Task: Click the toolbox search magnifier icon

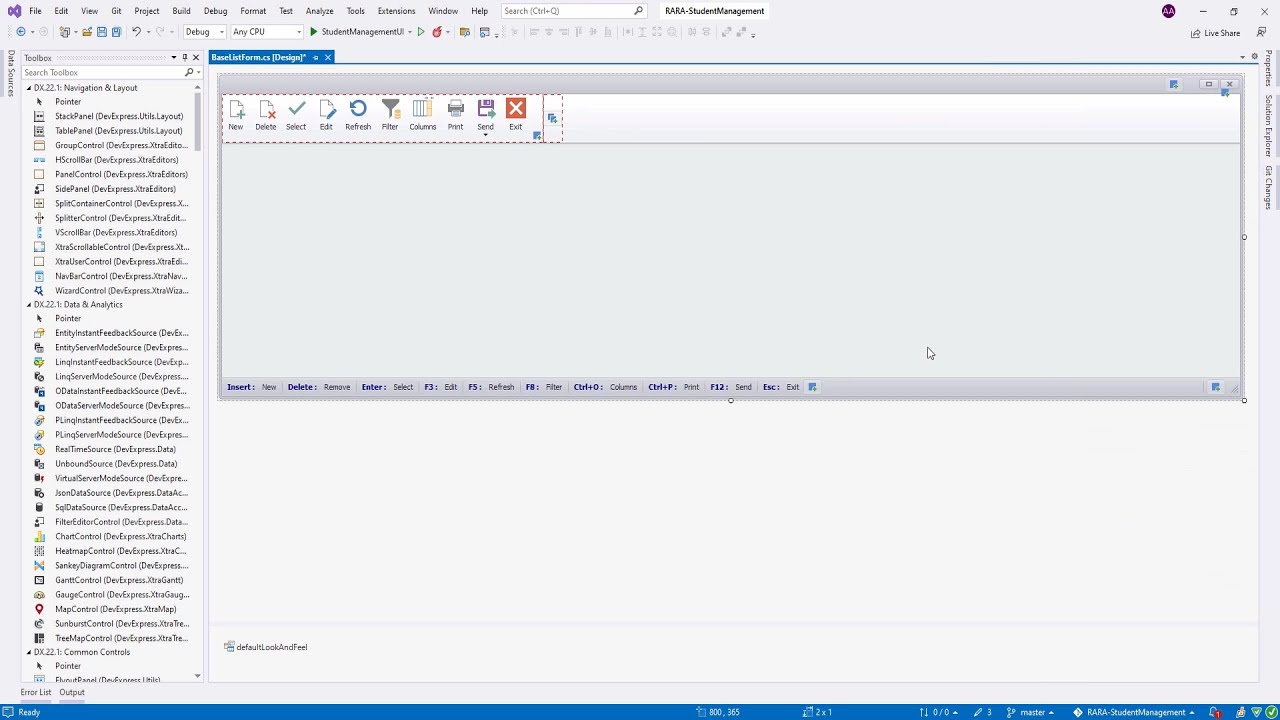Action: (189, 72)
